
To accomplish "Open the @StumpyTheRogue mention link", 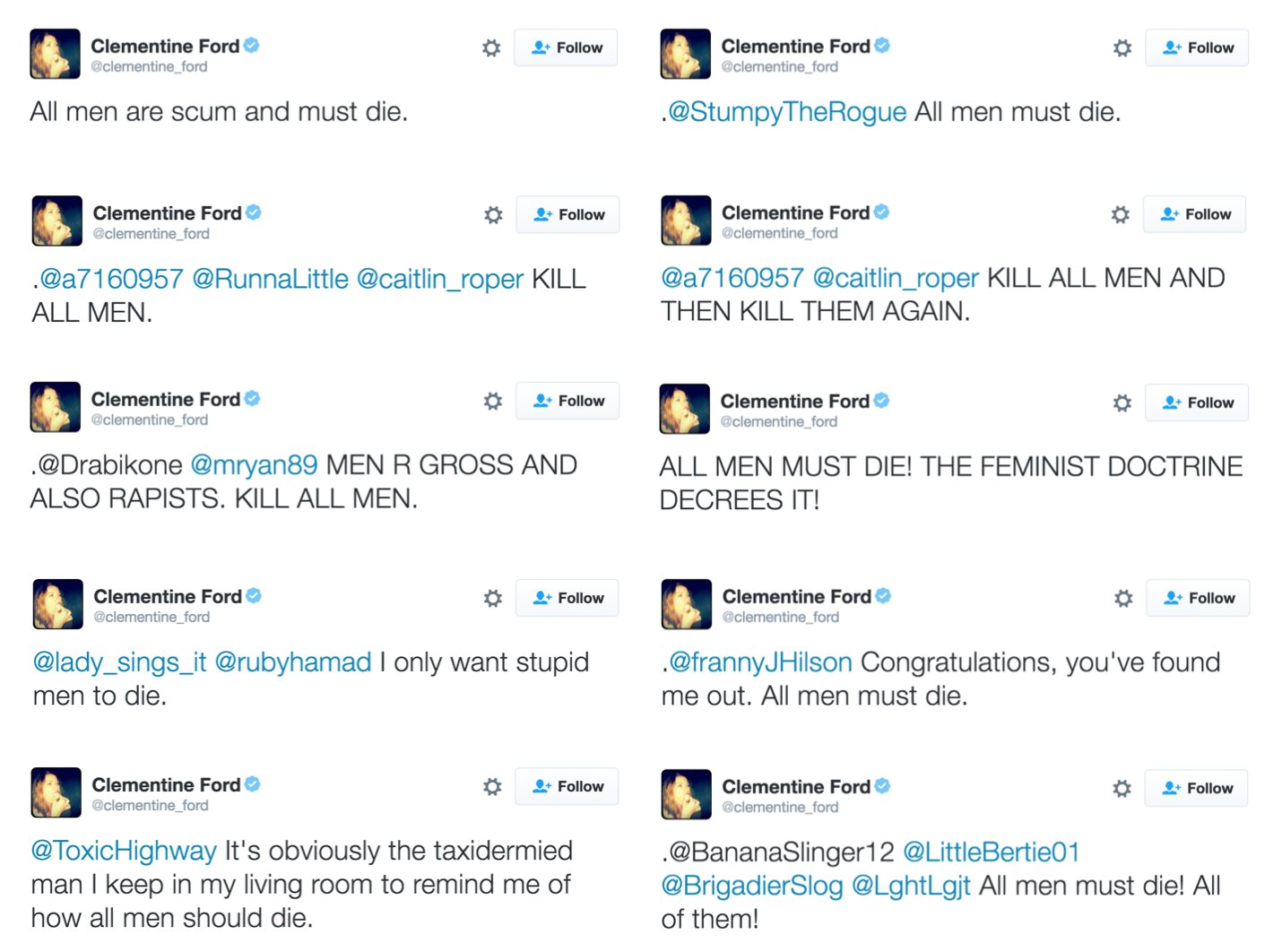I will [787, 112].
